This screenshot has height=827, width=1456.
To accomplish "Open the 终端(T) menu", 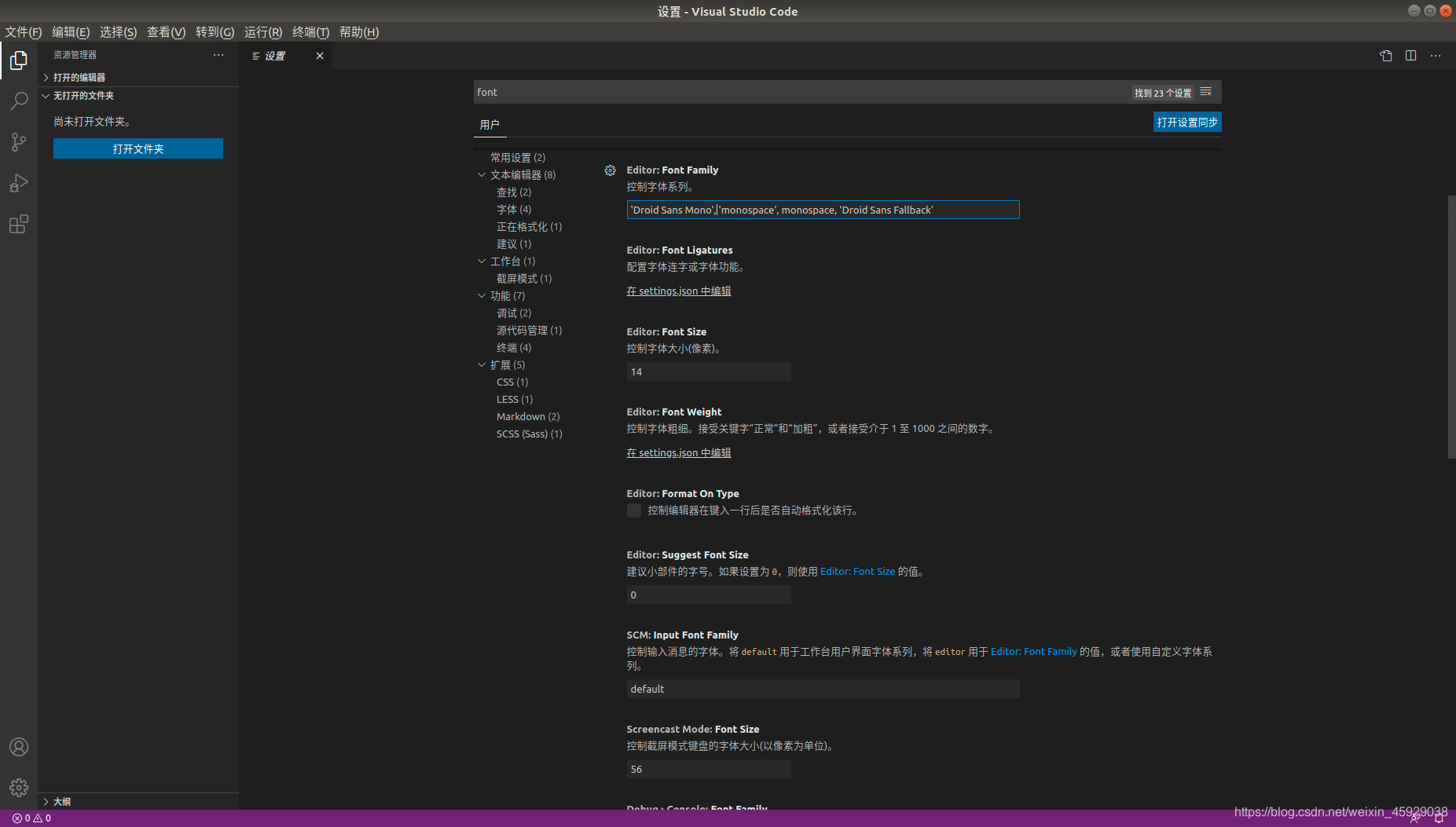I will click(x=310, y=32).
